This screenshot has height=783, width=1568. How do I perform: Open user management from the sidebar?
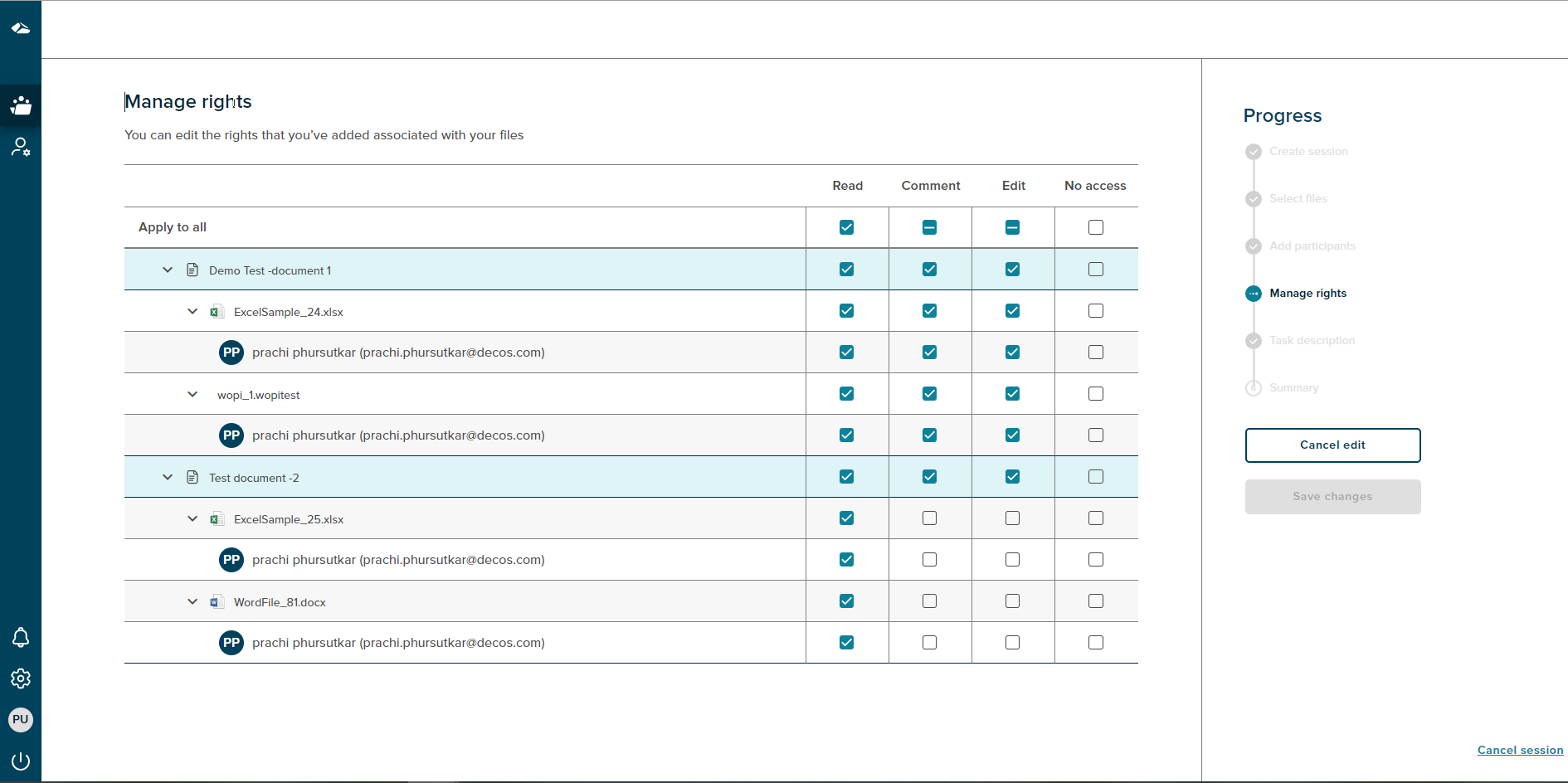[20, 147]
